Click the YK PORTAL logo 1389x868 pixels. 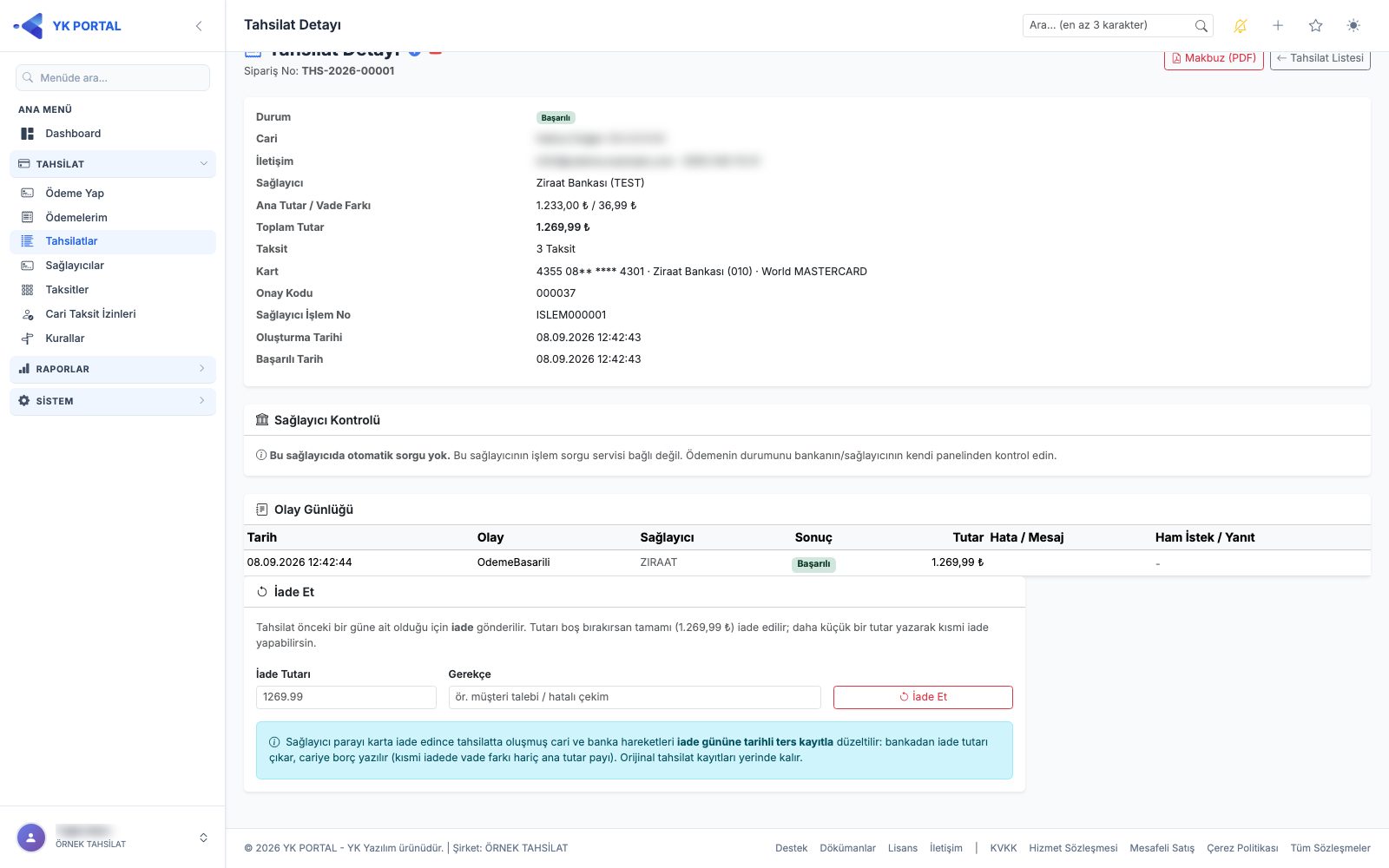[68, 26]
